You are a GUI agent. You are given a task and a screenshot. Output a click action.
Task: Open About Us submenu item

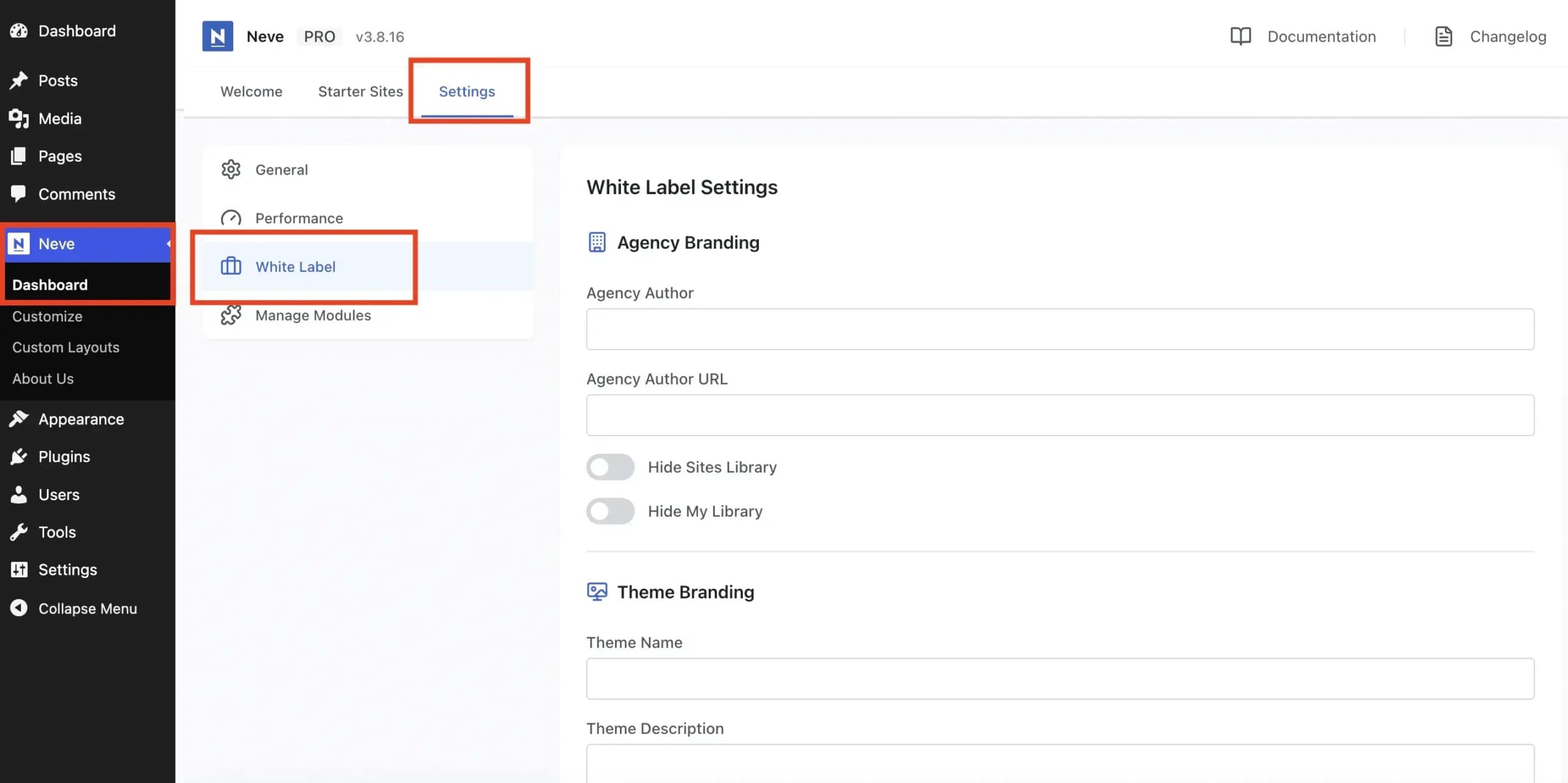[x=43, y=378]
